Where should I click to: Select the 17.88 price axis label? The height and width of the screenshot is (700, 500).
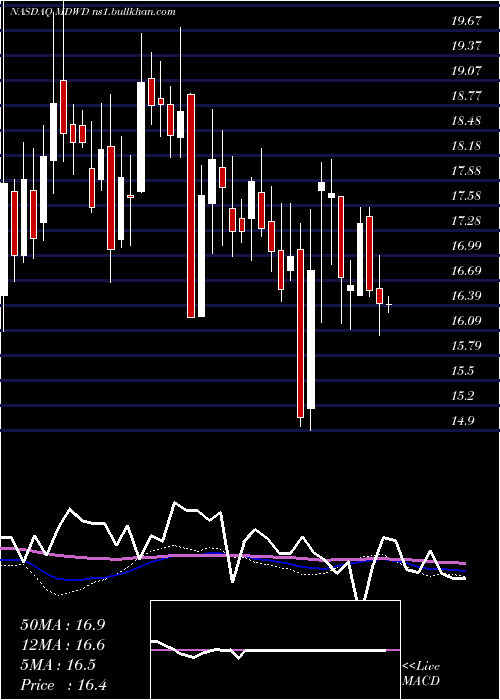tap(467, 171)
